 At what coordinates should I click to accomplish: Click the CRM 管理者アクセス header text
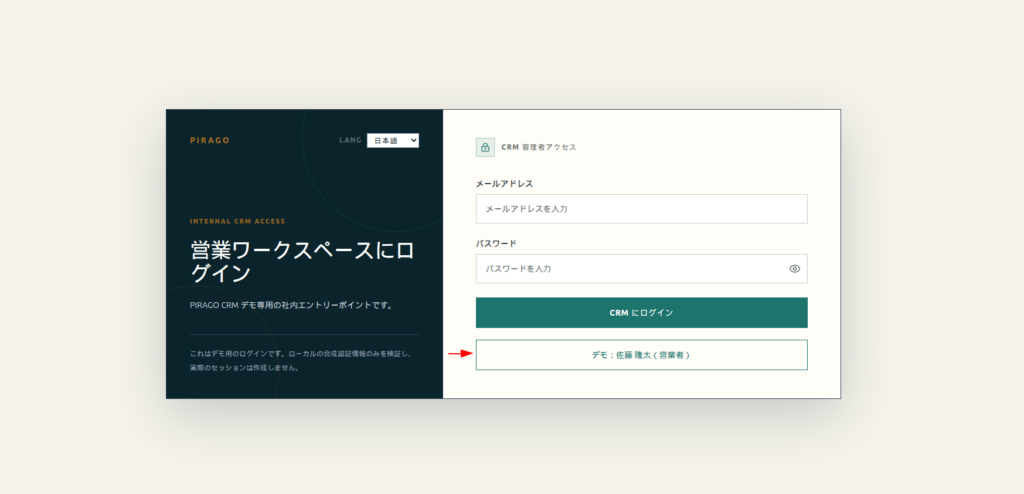539,148
